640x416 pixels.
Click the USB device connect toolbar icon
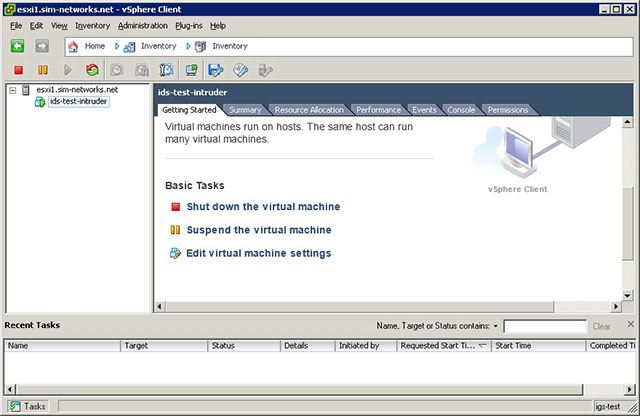click(265, 70)
